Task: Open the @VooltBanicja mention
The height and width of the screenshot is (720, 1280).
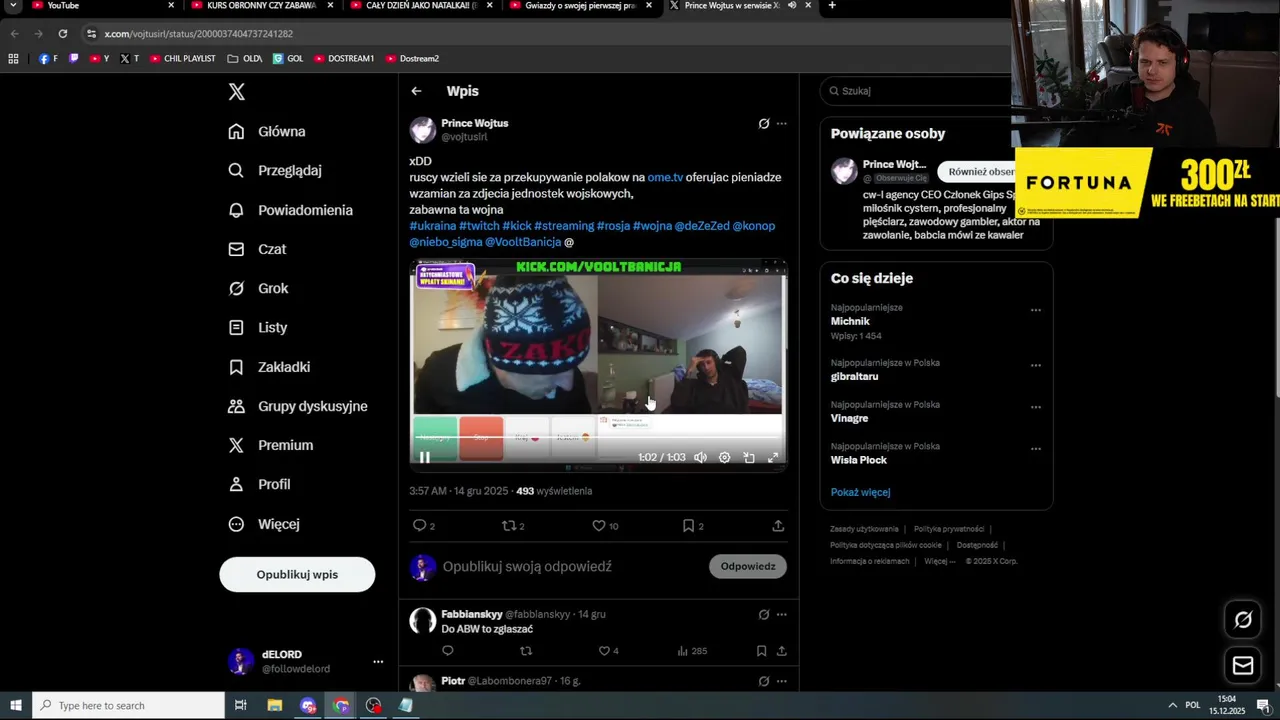Action: pyautogui.click(x=523, y=242)
